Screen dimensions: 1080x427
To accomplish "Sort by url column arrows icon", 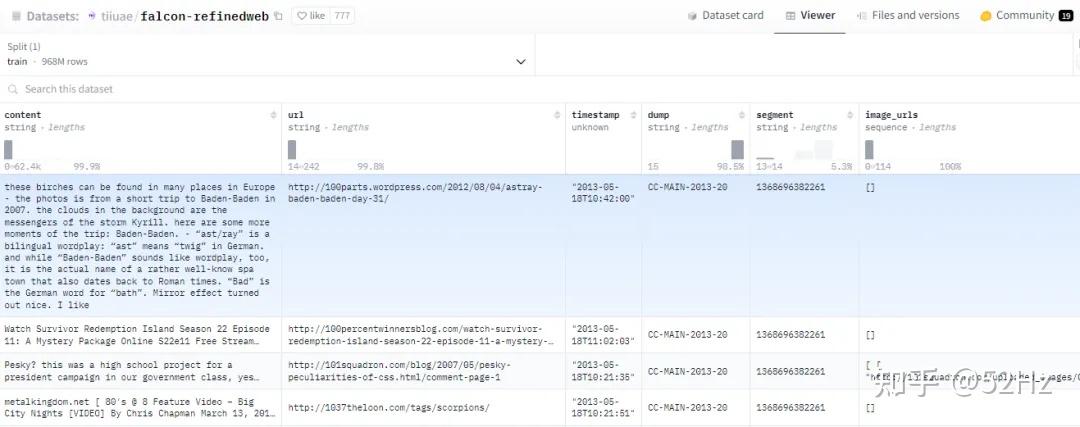I will [x=558, y=115].
